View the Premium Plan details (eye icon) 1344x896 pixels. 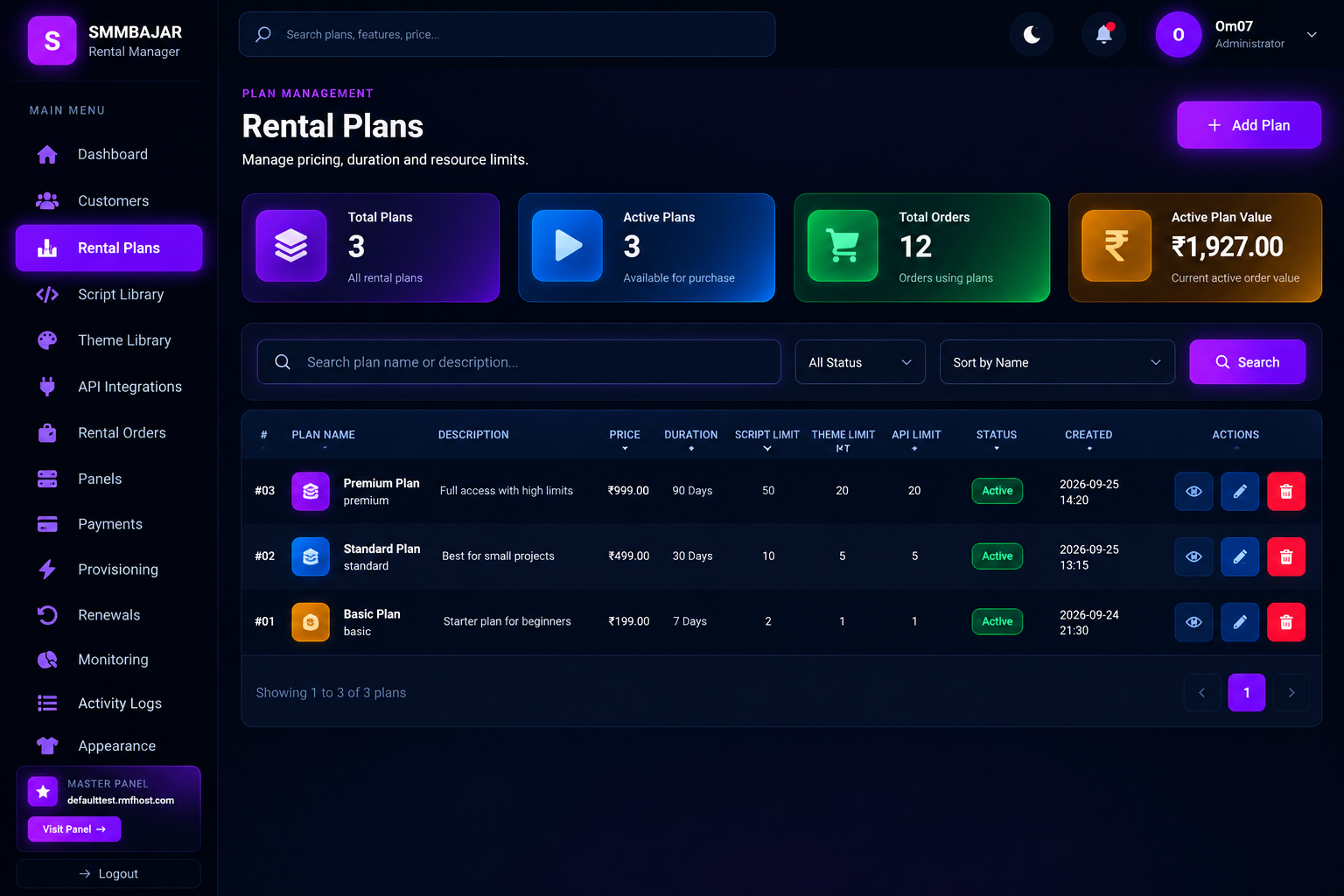(x=1193, y=491)
